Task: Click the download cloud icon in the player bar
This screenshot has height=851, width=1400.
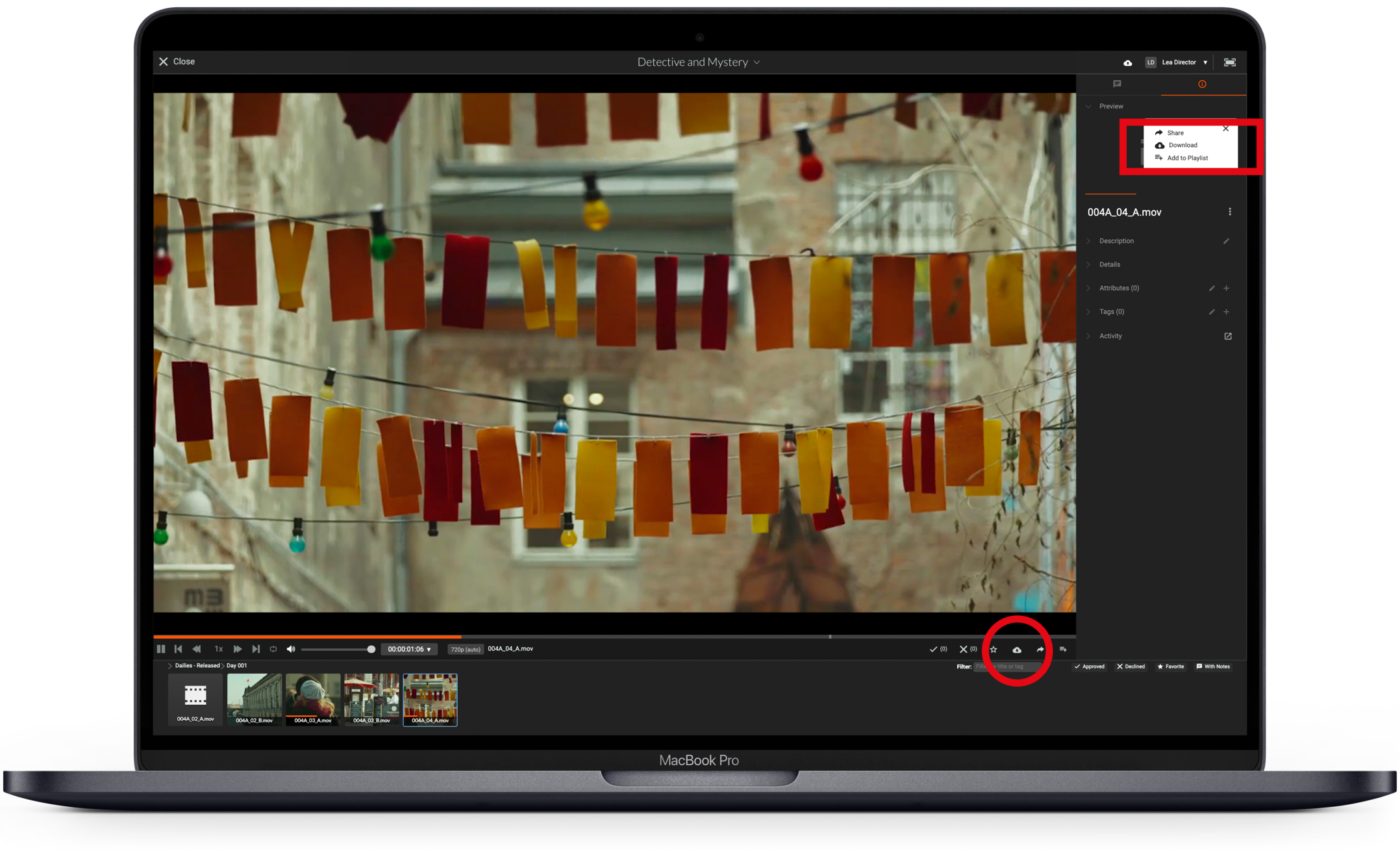Action: pyautogui.click(x=1017, y=650)
